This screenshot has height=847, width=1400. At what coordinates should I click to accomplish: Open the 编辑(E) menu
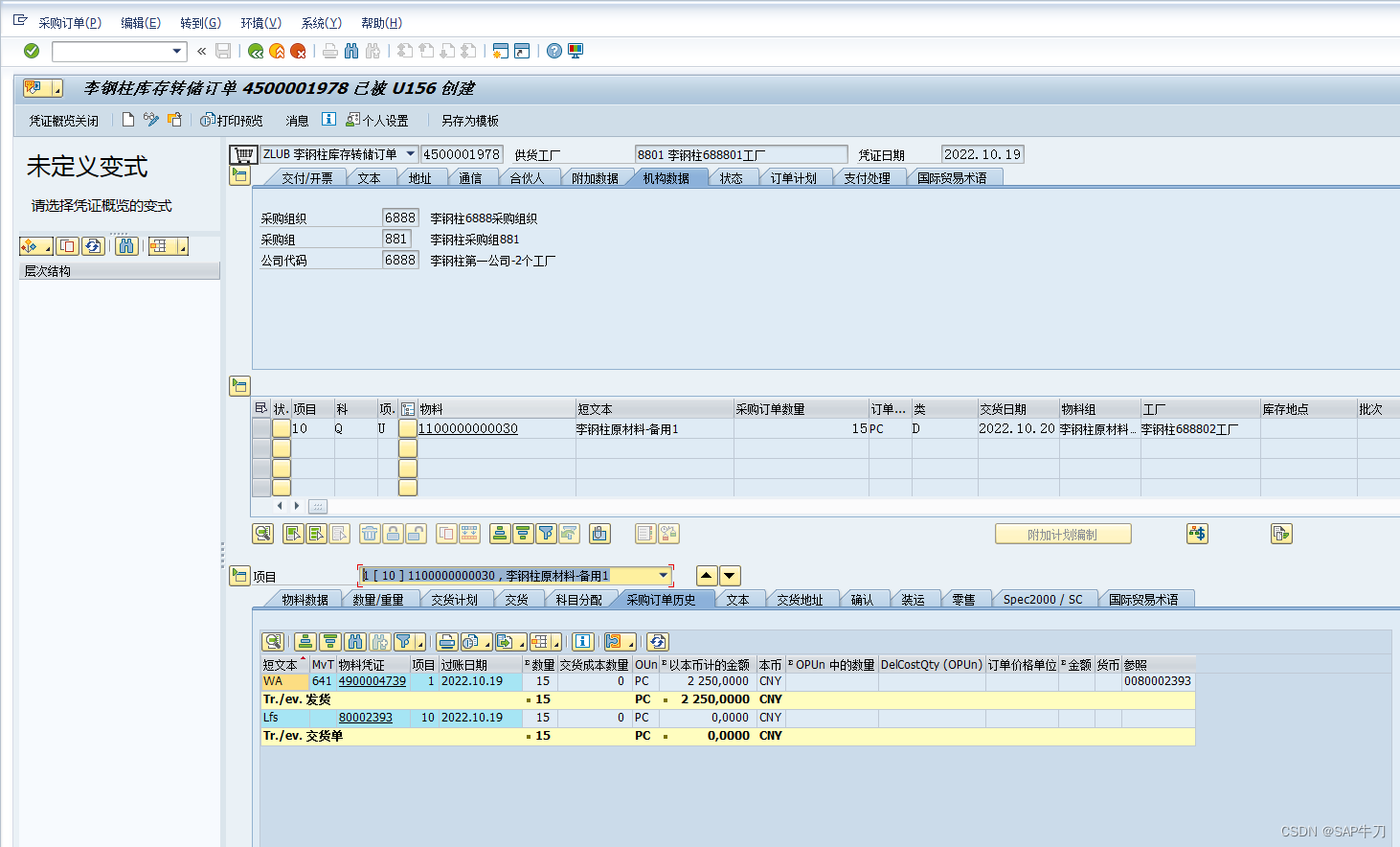pyautogui.click(x=140, y=23)
